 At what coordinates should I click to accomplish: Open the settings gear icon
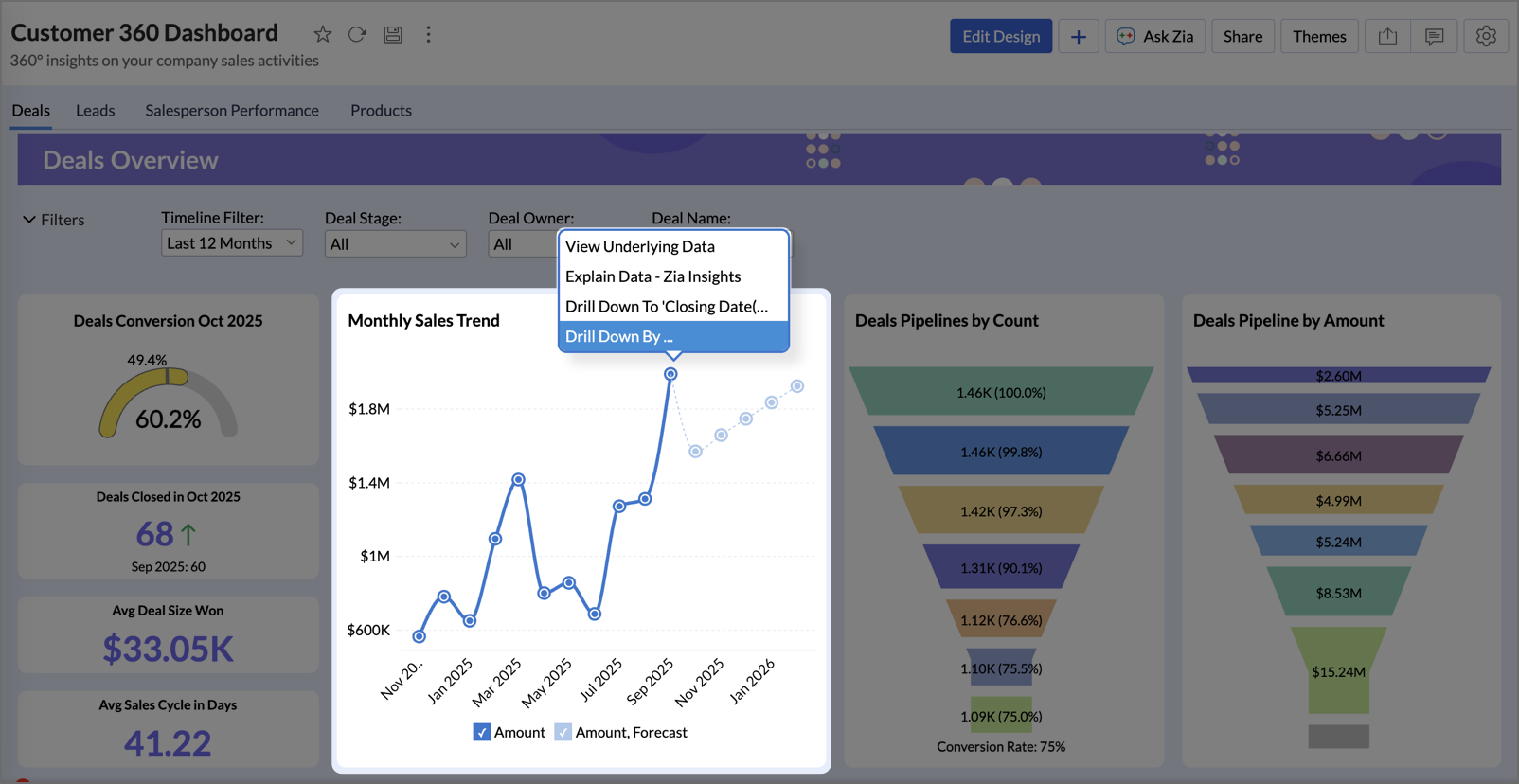coord(1485,37)
